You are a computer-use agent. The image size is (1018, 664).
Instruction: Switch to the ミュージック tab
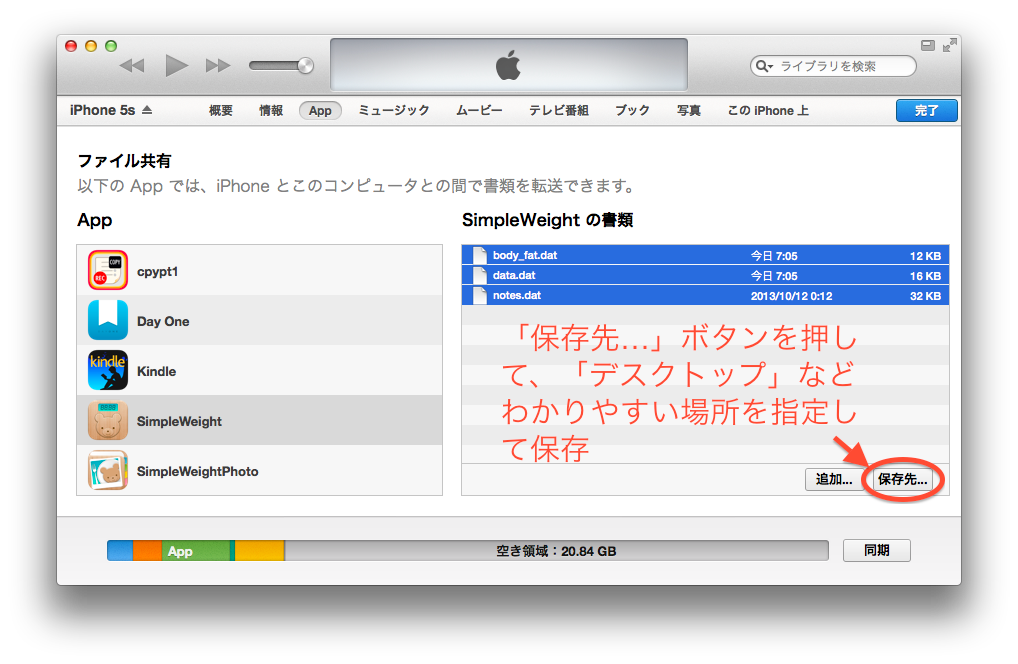[x=394, y=111]
